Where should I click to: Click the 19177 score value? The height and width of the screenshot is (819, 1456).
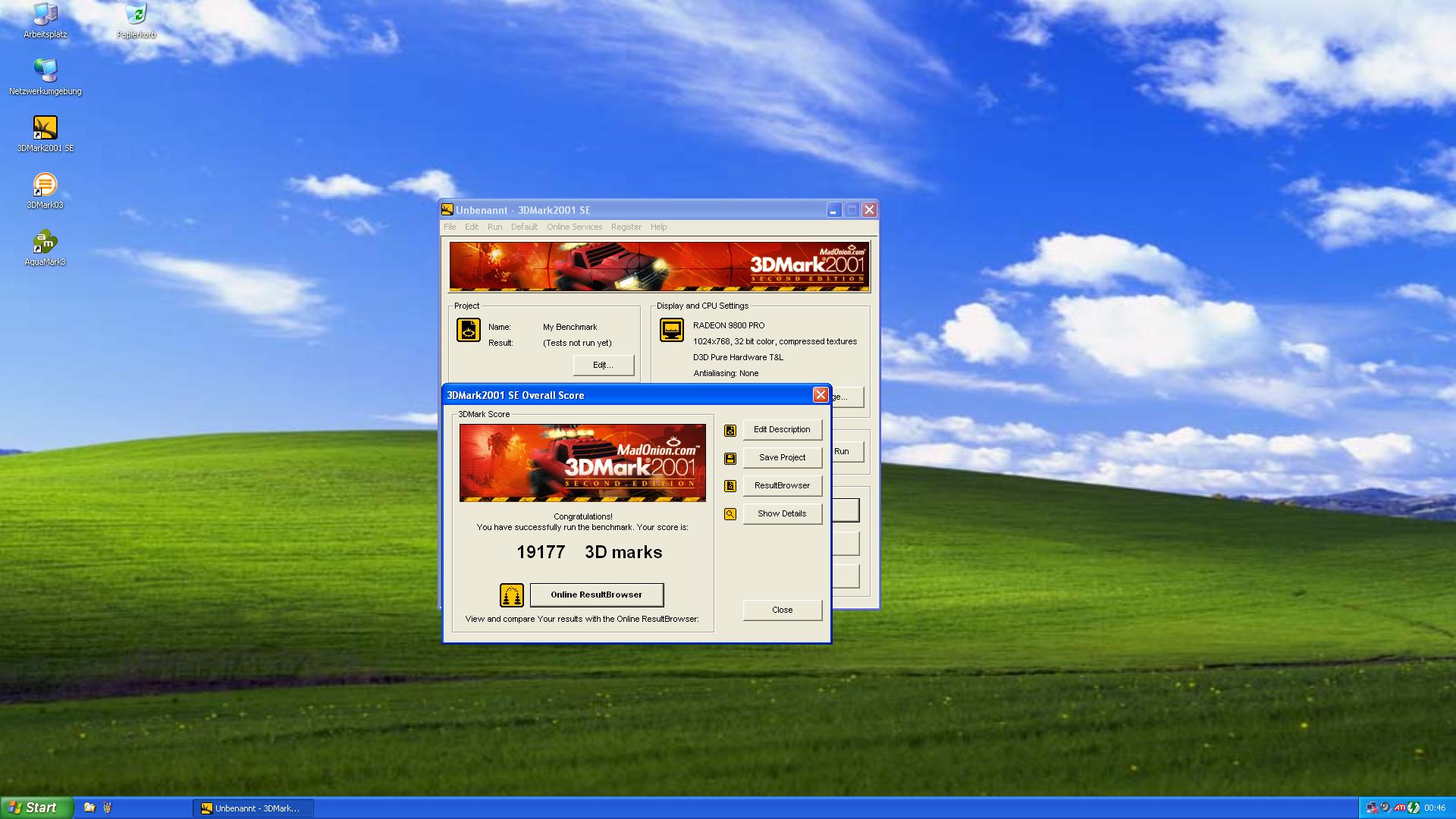coord(541,553)
